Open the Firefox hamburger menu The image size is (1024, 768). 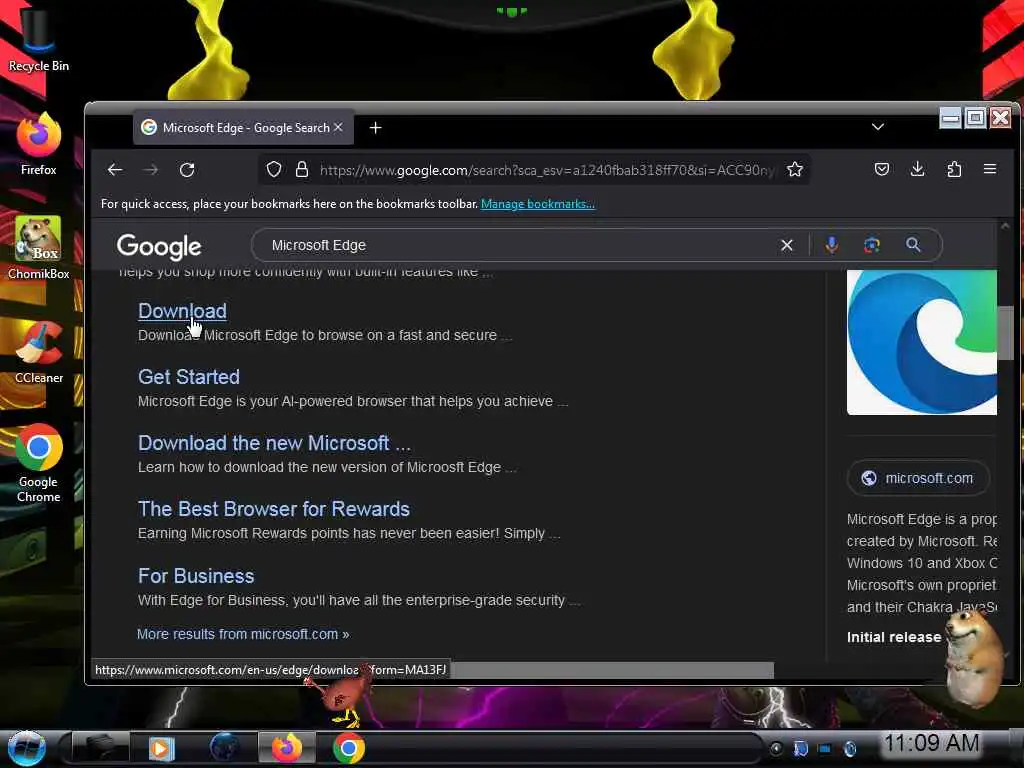point(990,170)
